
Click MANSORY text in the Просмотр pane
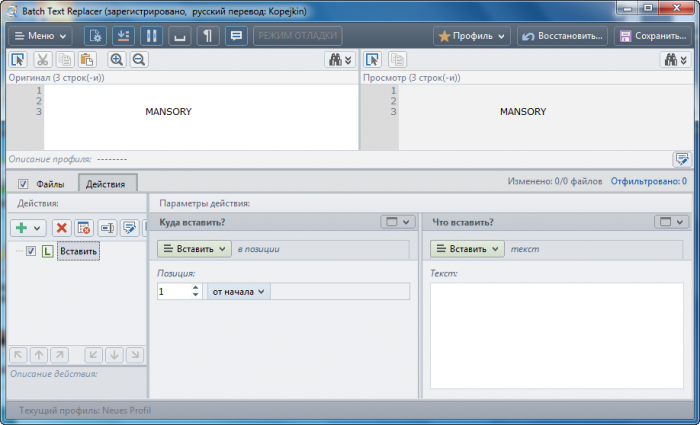pyautogui.click(x=523, y=112)
